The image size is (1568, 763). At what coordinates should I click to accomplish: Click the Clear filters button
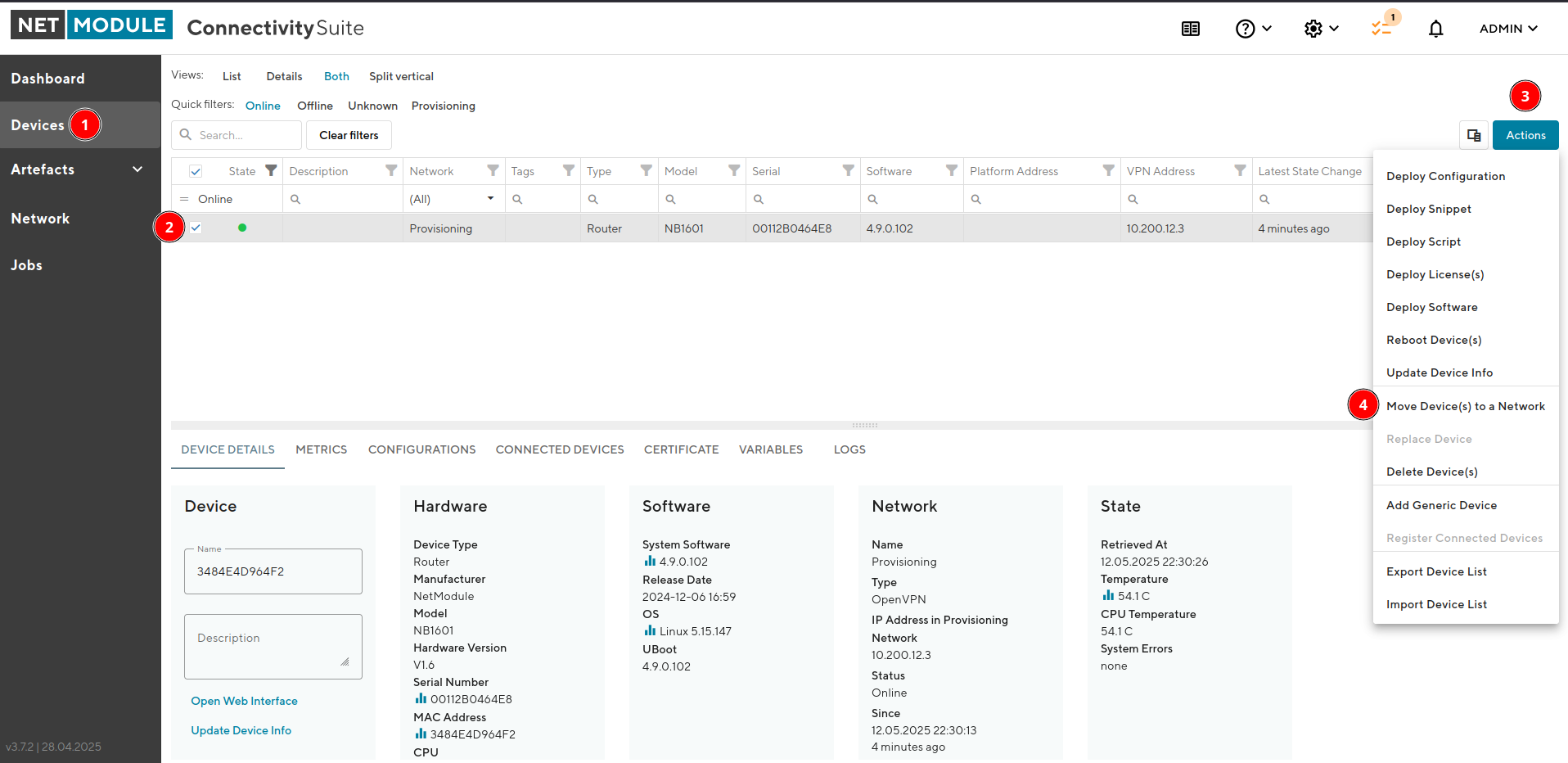[349, 135]
